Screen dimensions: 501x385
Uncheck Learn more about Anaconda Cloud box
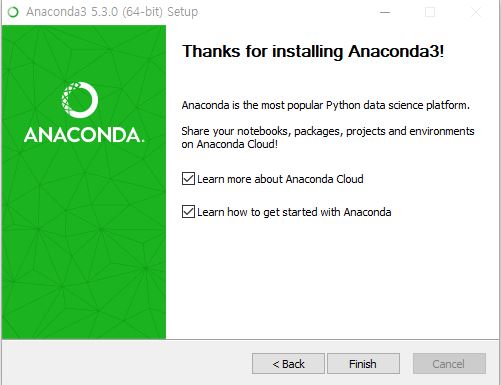[188, 179]
